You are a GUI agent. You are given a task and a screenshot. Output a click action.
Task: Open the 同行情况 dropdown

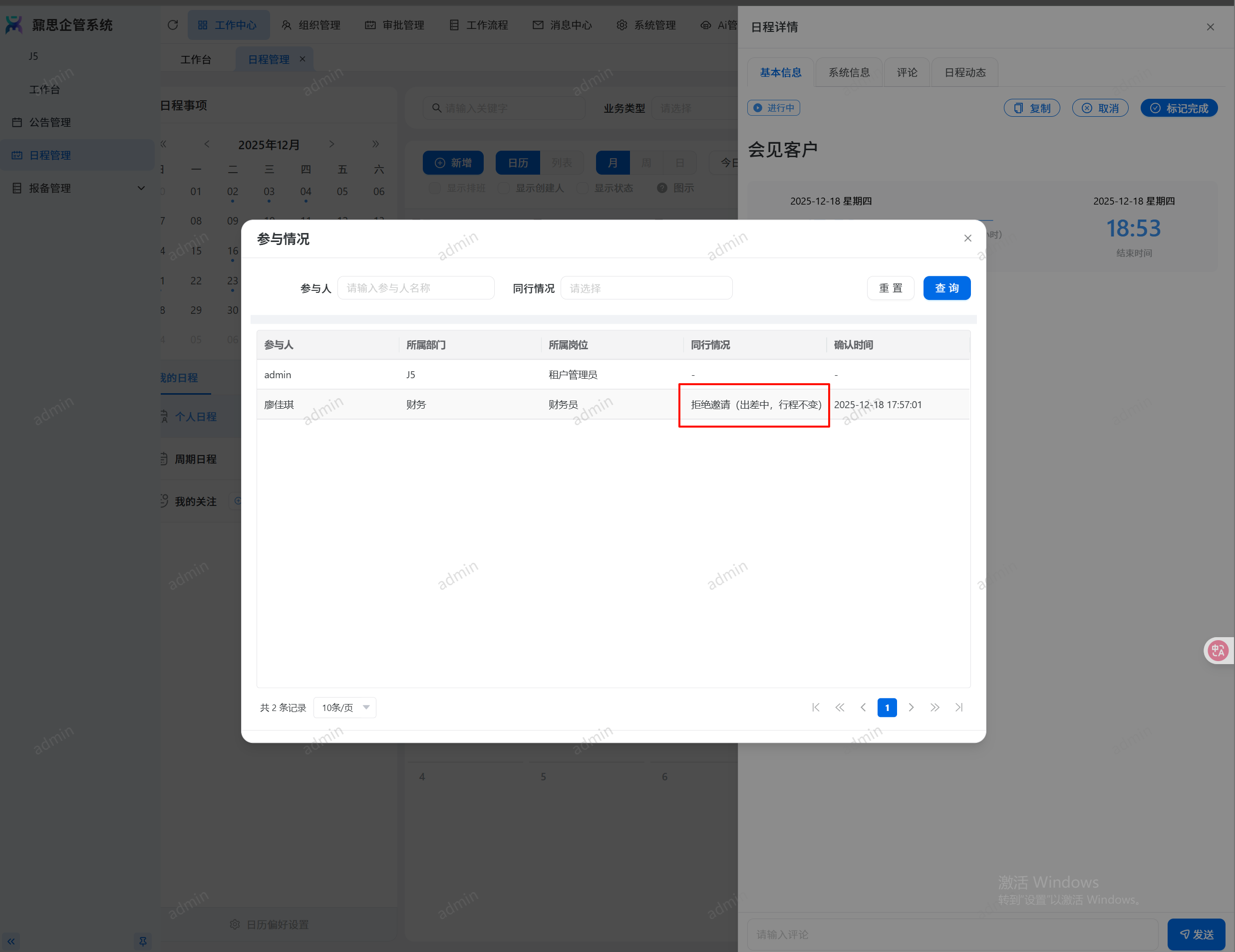pyautogui.click(x=646, y=288)
